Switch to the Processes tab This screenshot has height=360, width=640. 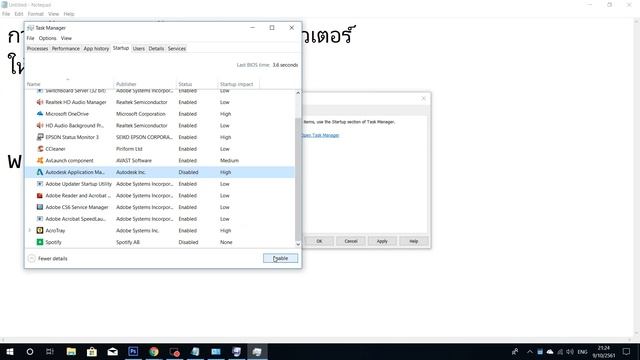tap(38, 49)
